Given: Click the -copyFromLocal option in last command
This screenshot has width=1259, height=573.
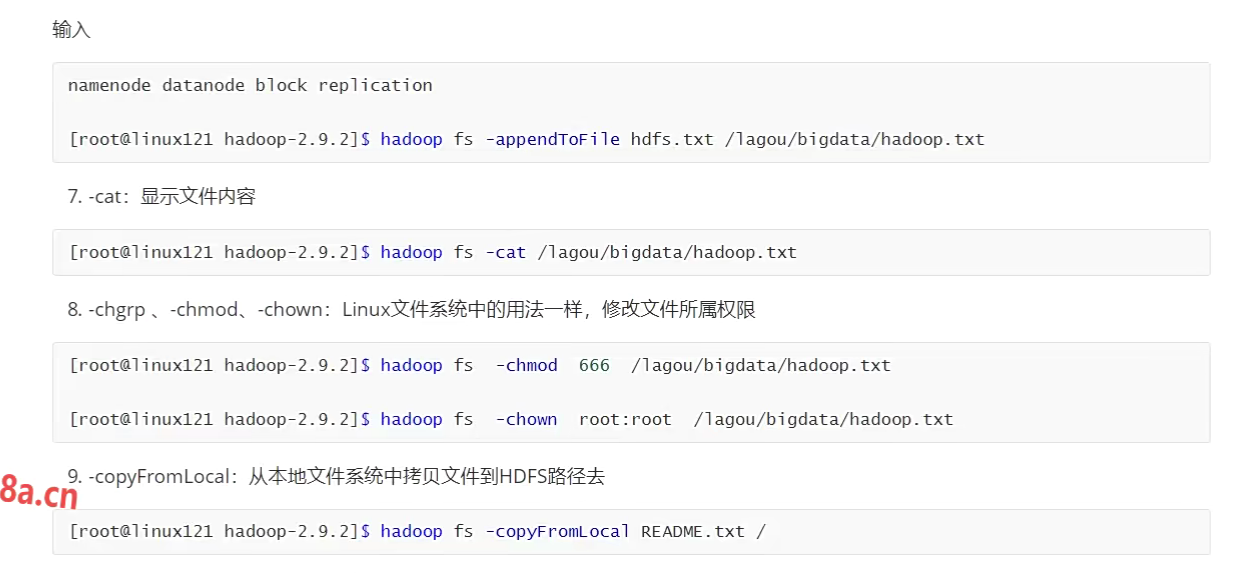Looking at the screenshot, I should coord(557,531).
